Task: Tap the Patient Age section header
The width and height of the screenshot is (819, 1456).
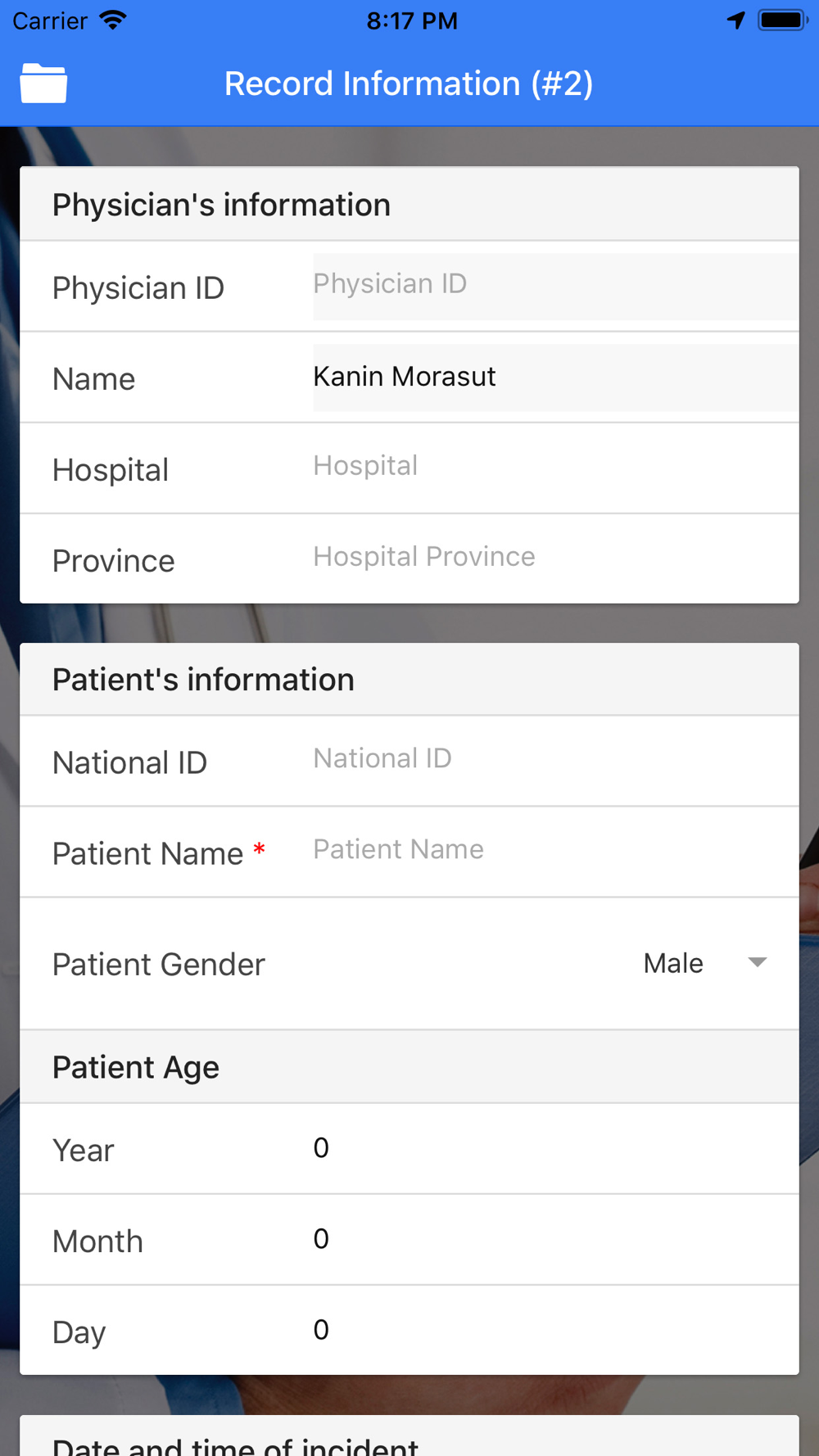Action: [409, 1066]
